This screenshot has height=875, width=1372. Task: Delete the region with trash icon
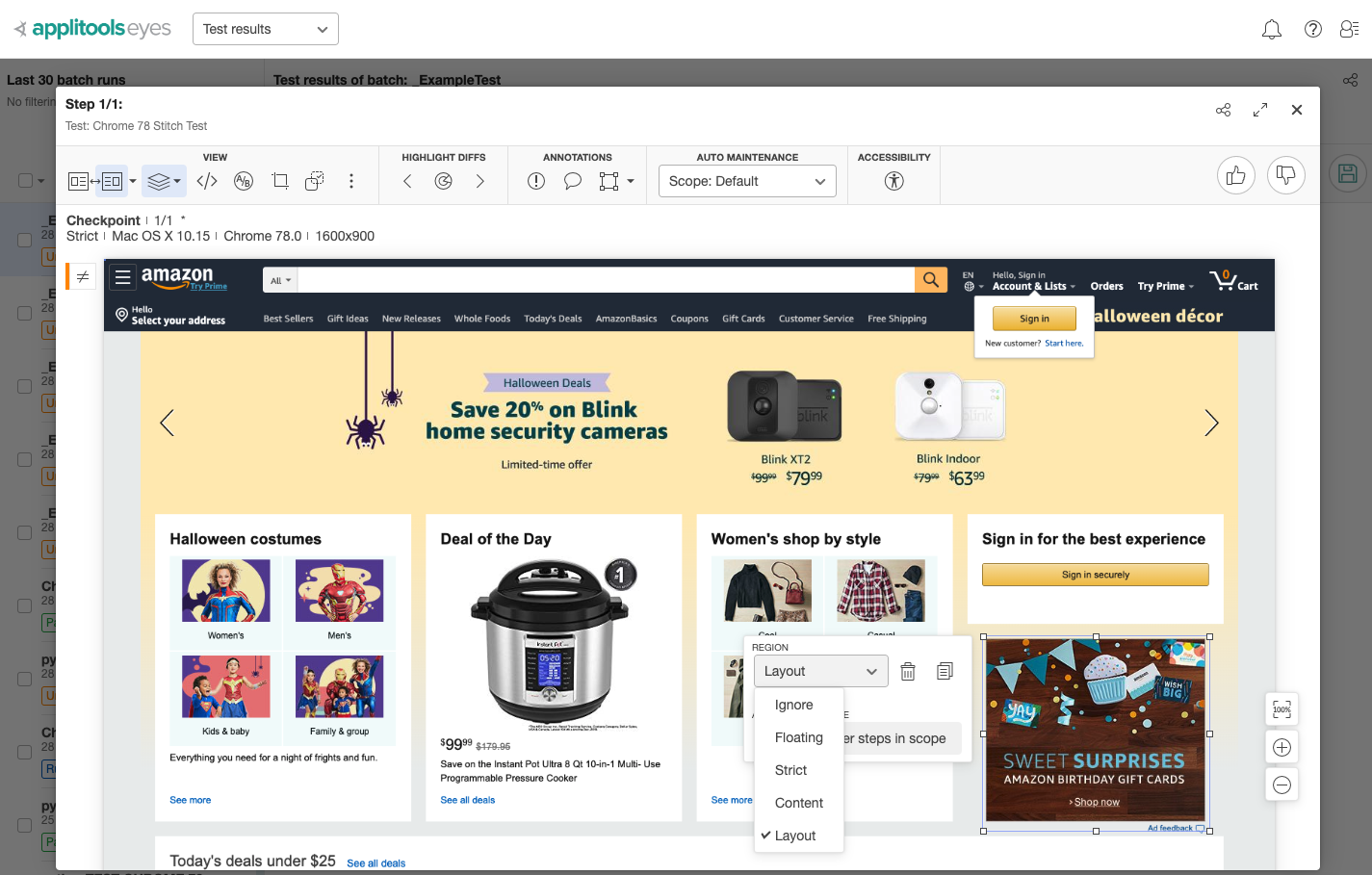click(907, 672)
